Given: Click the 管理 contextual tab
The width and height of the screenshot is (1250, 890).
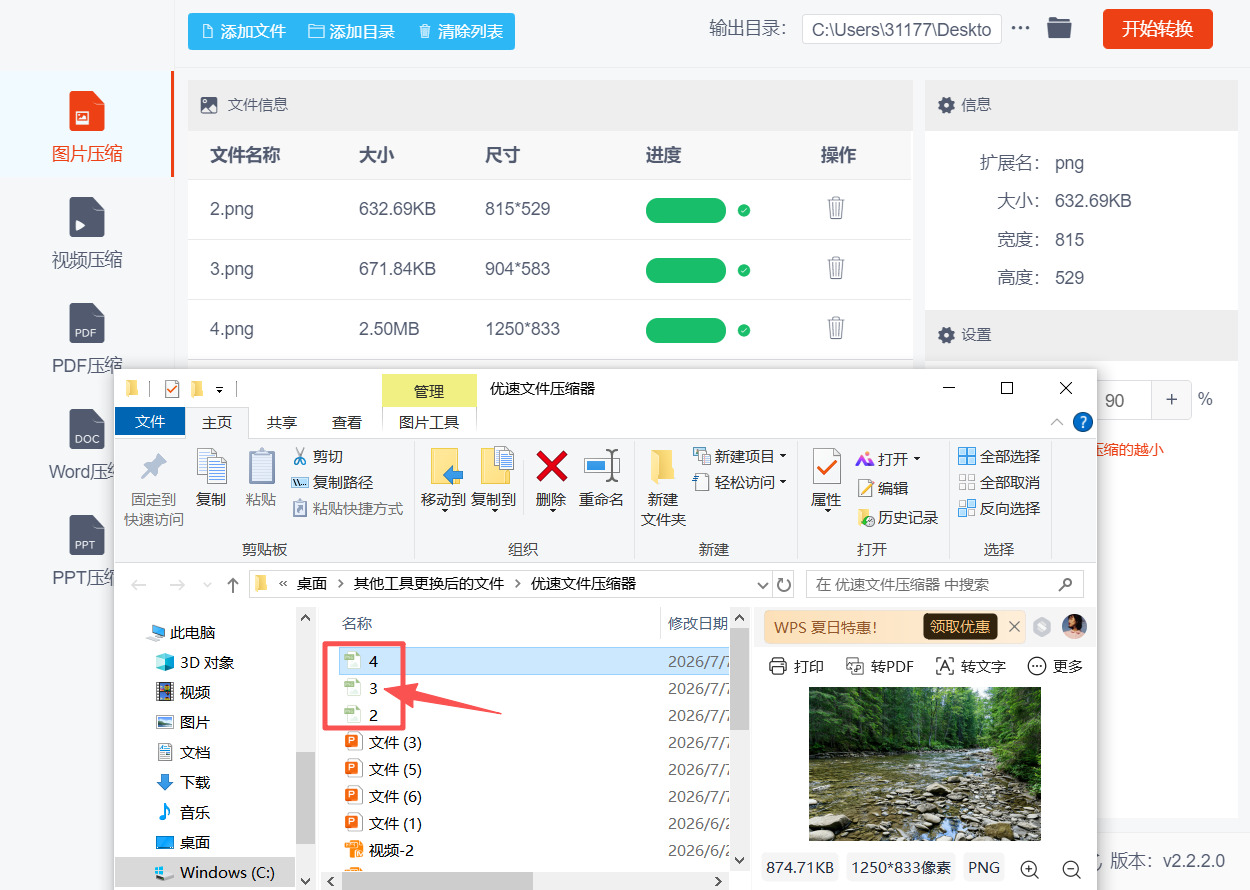Looking at the screenshot, I should [429, 391].
